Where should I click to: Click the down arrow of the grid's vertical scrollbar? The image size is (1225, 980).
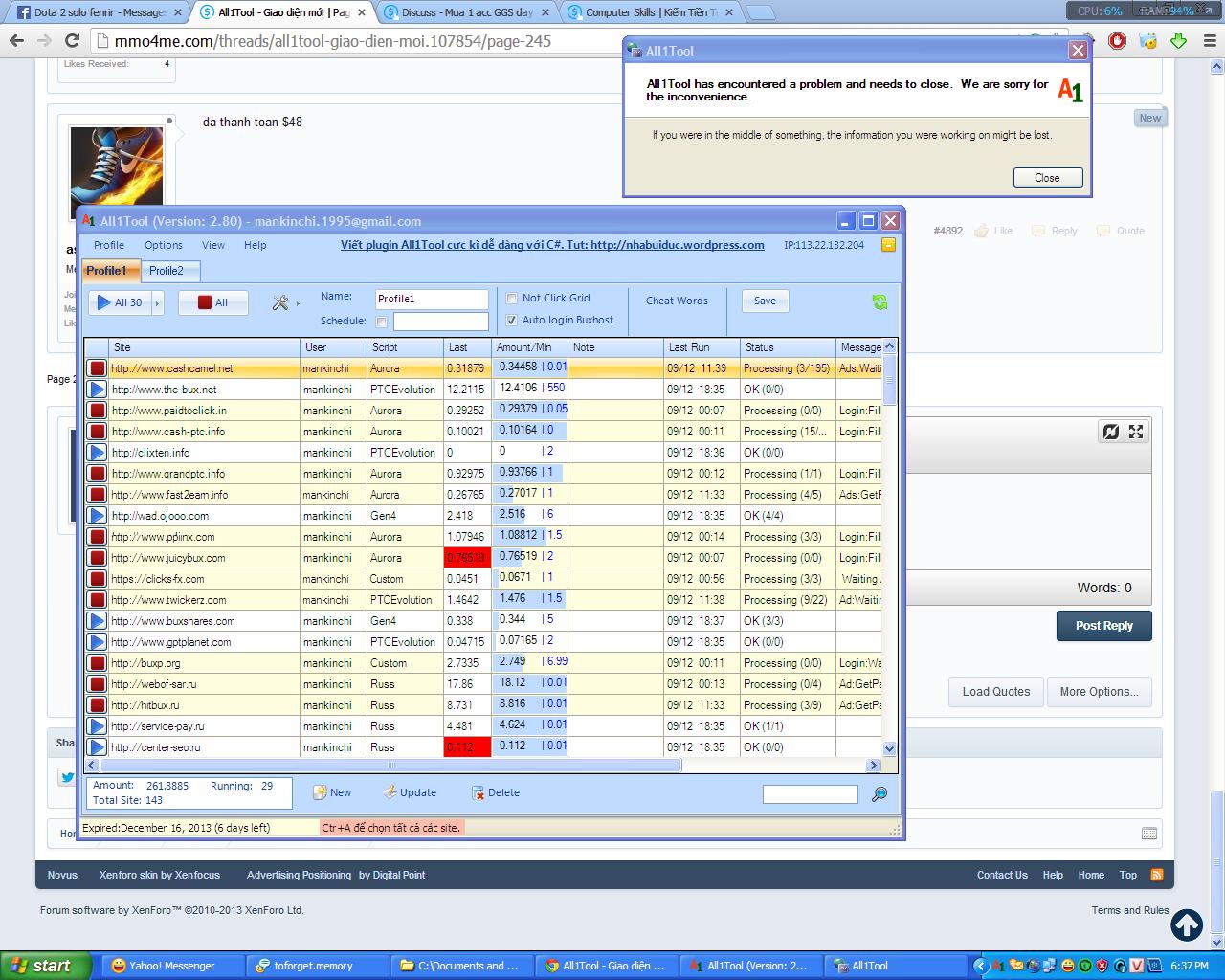click(889, 748)
